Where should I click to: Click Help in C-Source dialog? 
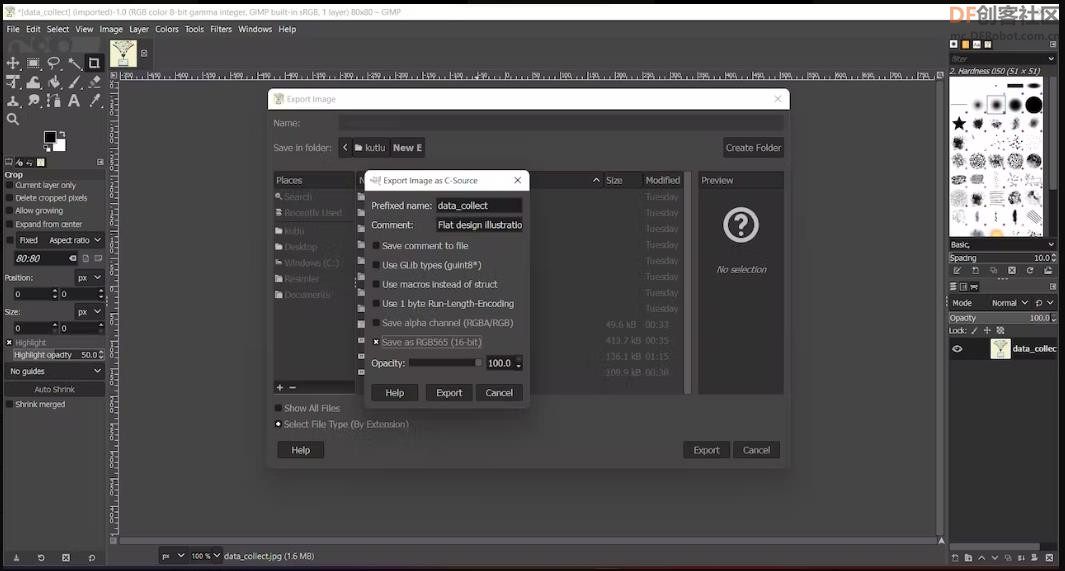click(x=395, y=392)
